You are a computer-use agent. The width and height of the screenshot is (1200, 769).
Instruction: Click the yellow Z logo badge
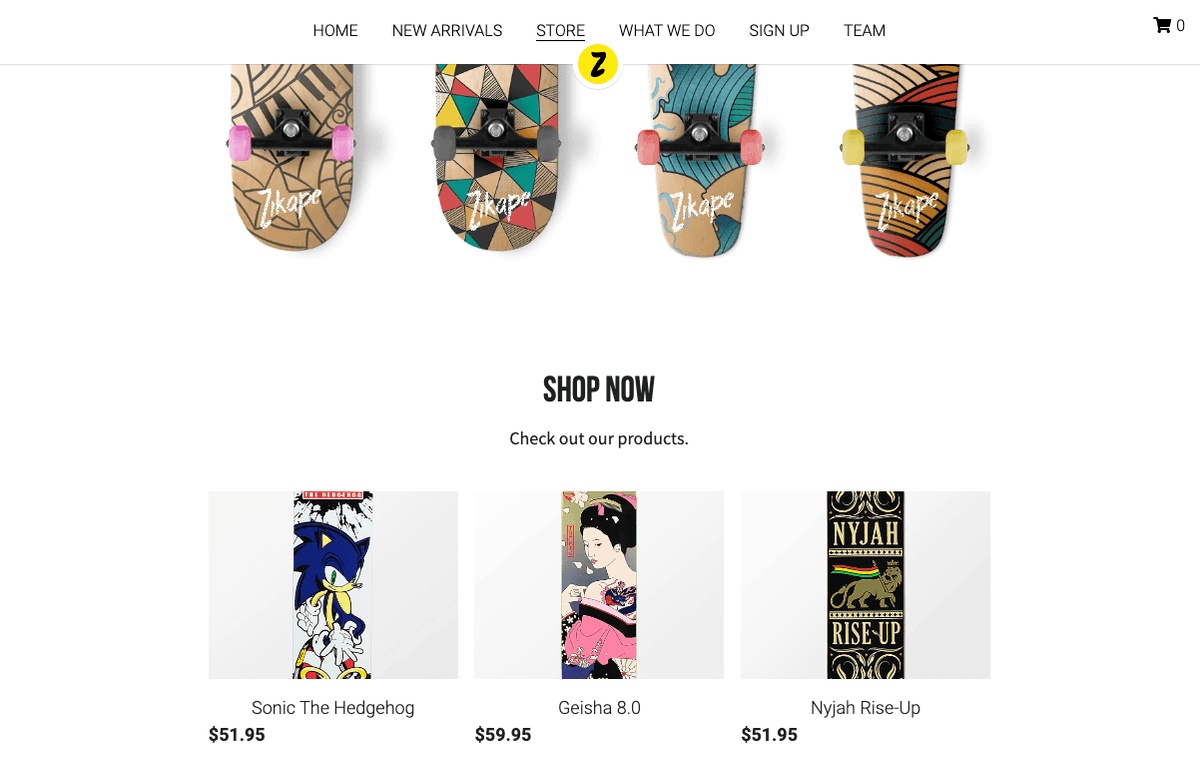(598, 65)
